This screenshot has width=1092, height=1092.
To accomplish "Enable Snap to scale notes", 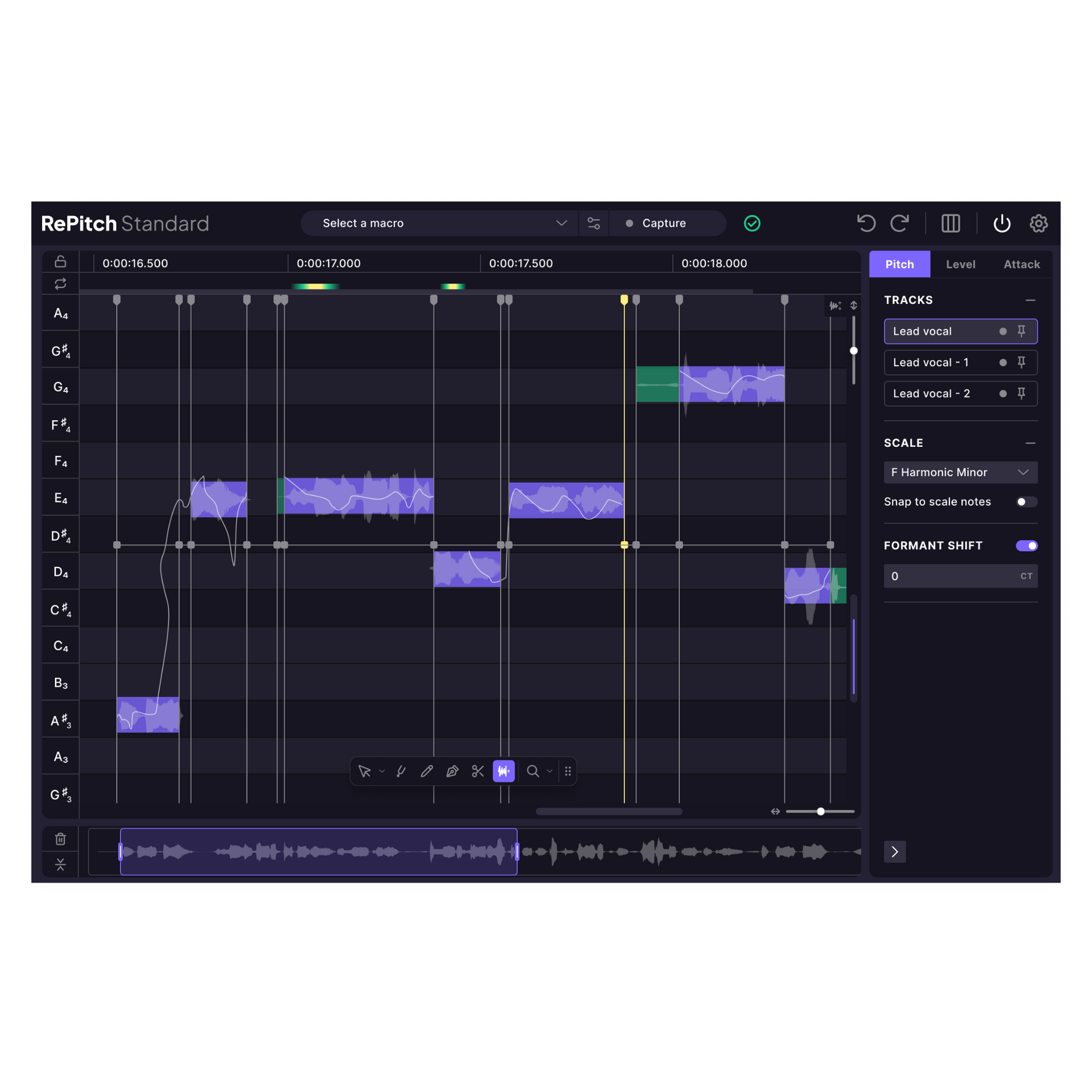I will pos(1026,502).
